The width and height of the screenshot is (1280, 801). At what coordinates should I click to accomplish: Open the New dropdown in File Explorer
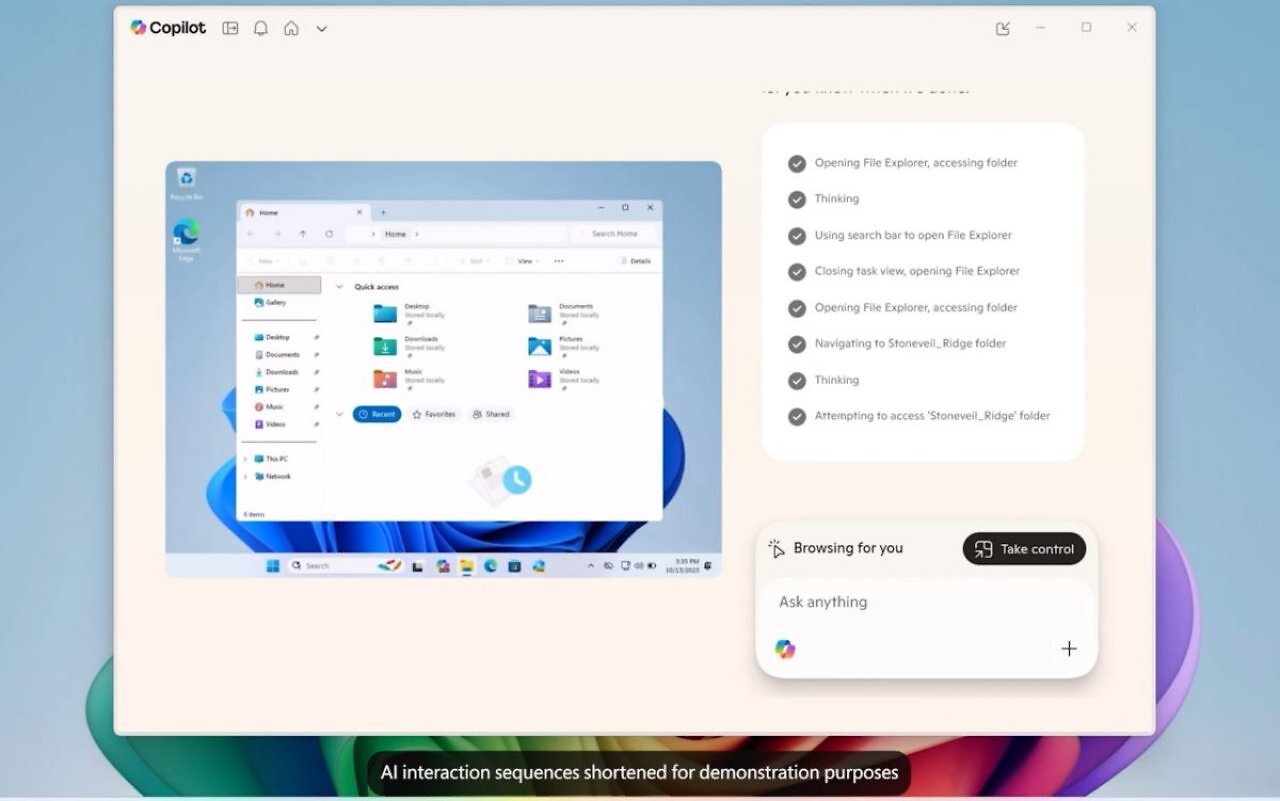pos(263,261)
